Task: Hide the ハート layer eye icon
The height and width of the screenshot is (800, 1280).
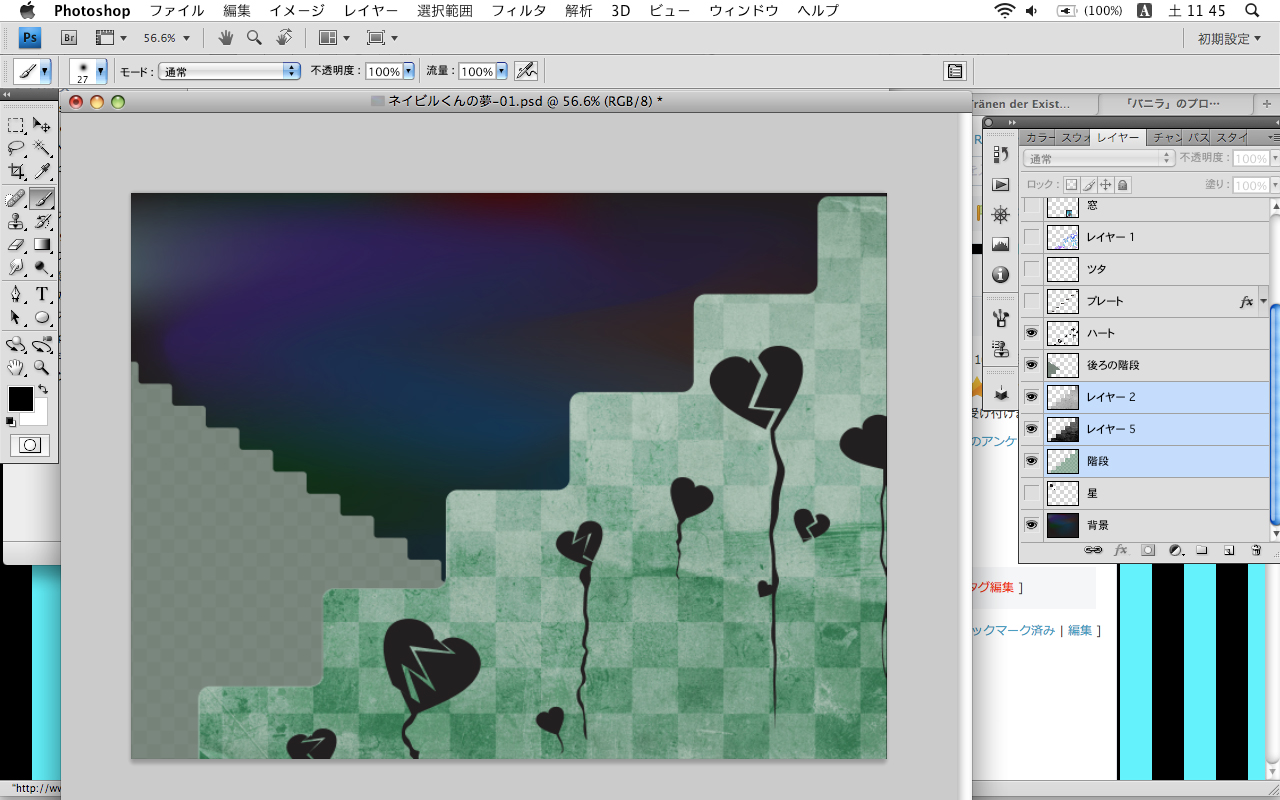Action: (x=1031, y=333)
